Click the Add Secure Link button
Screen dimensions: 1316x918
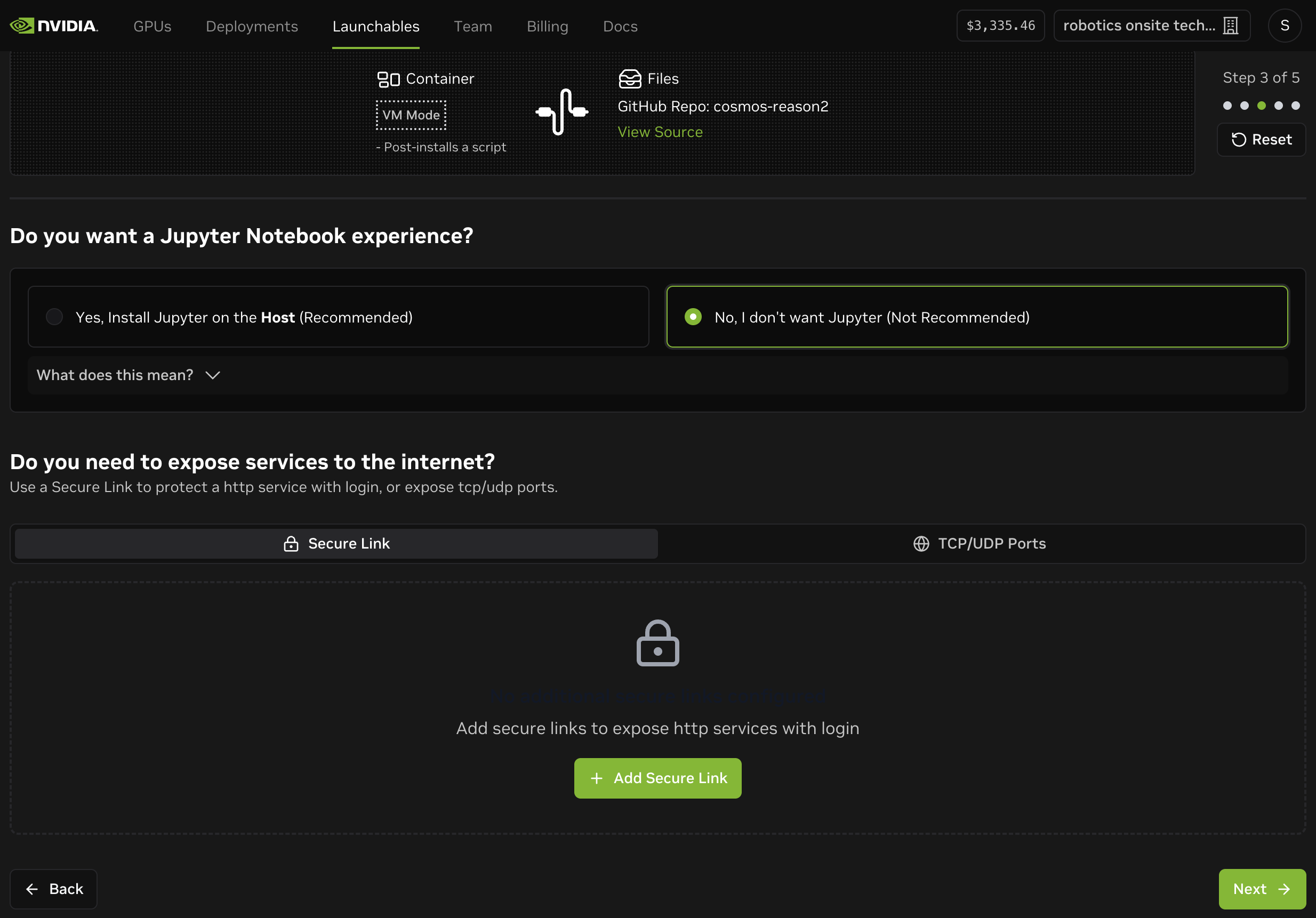(657, 778)
